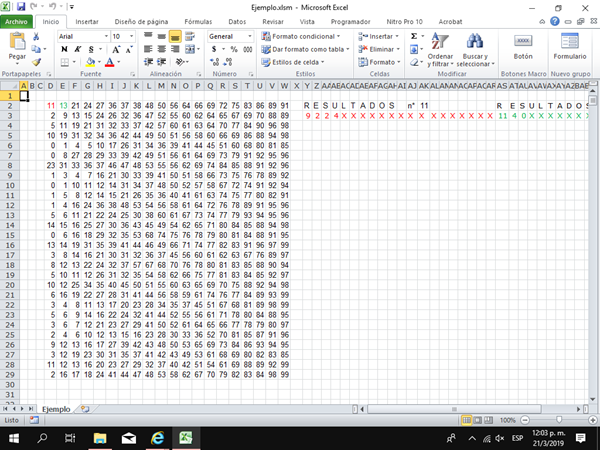Click the Cortar scissors icon

pyautogui.click(x=37, y=35)
